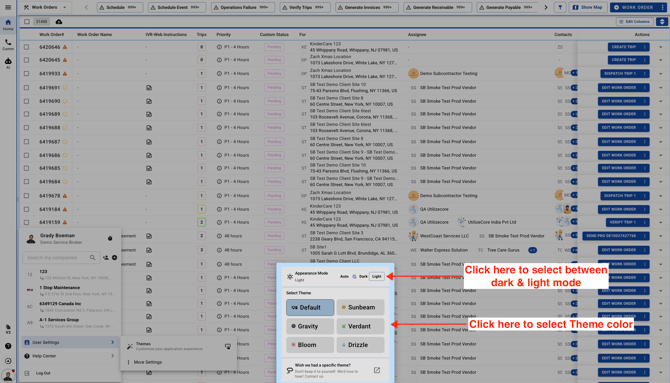Open Dispatch Trip 1 options for 6419933

645,74
